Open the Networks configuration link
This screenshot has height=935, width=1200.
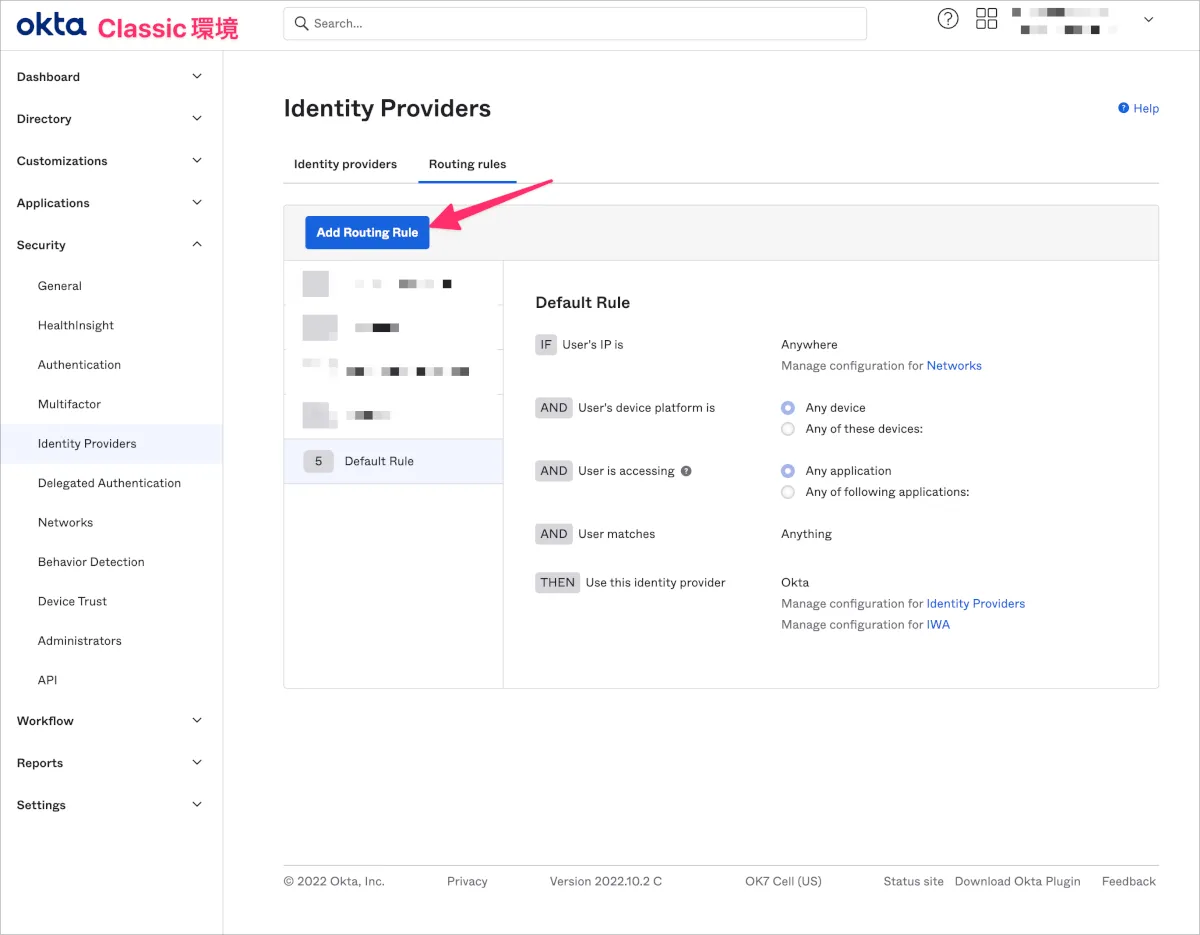[x=954, y=366]
